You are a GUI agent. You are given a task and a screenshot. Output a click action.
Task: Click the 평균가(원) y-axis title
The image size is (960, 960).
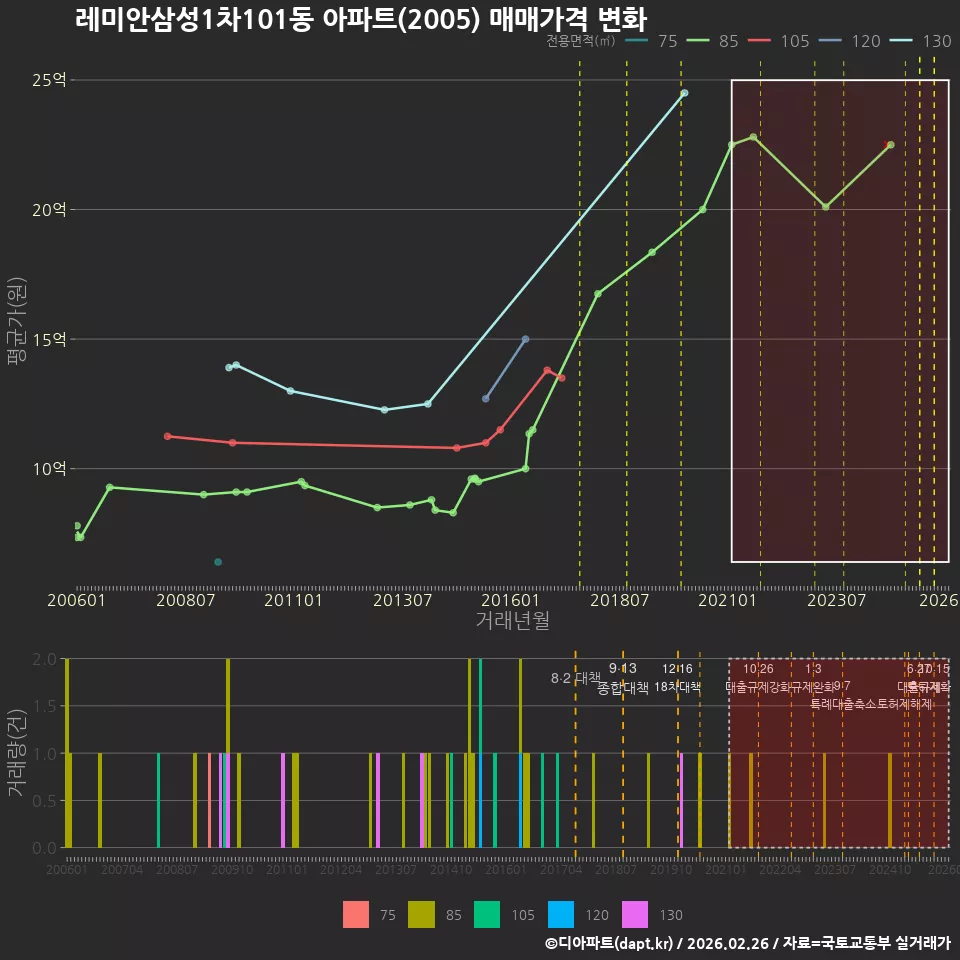(17, 321)
